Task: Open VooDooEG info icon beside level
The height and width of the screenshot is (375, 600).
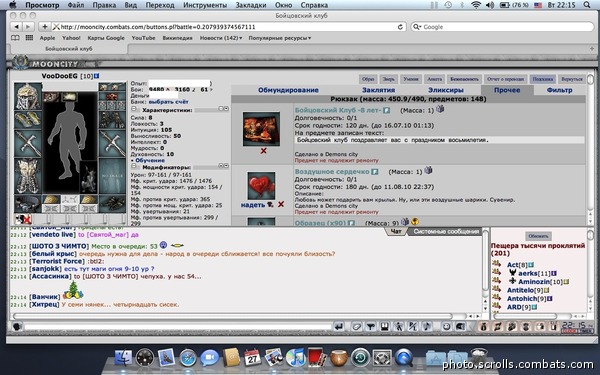Action: click(96, 76)
